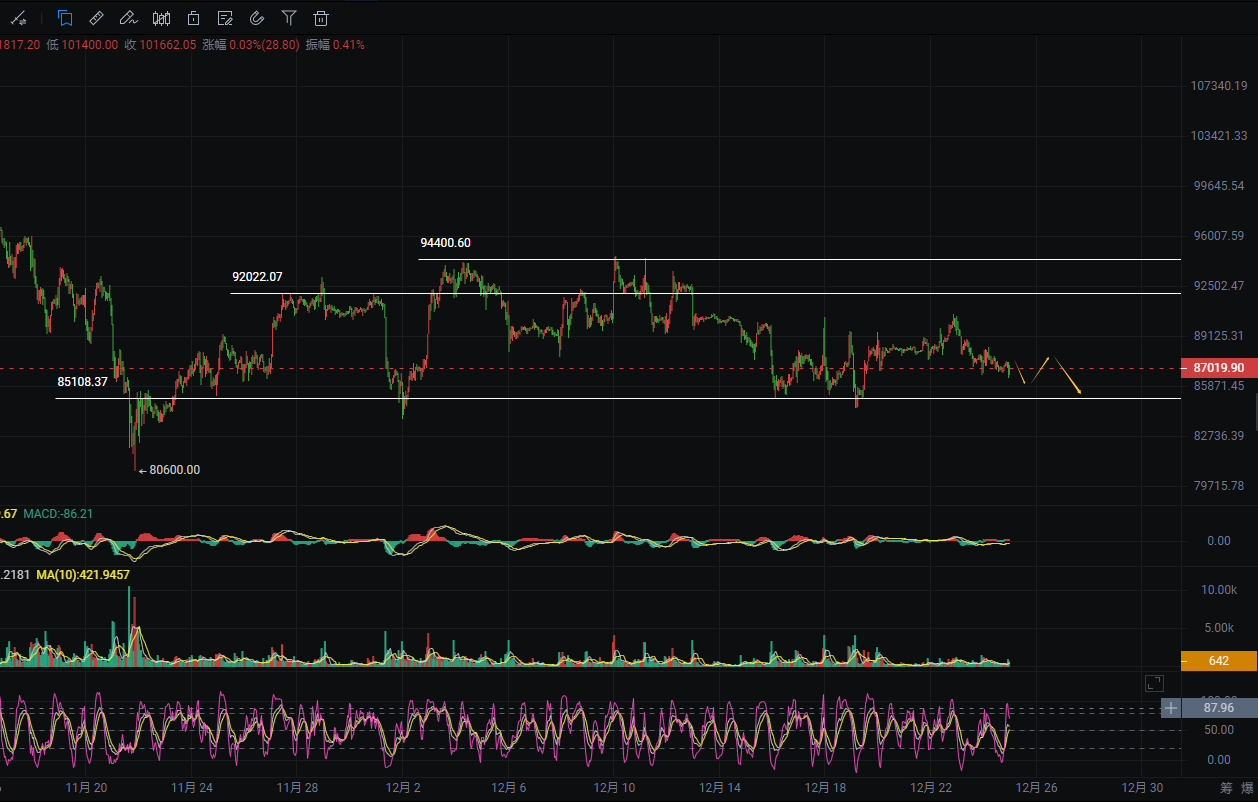1258x802 pixels.
Task: Click the fullscreen expand icon
Action: (x=1154, y=683)
